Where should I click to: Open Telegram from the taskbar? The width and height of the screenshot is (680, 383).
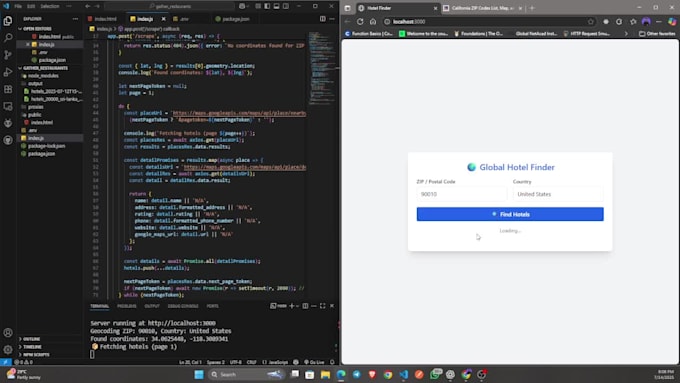coord(356,374)
